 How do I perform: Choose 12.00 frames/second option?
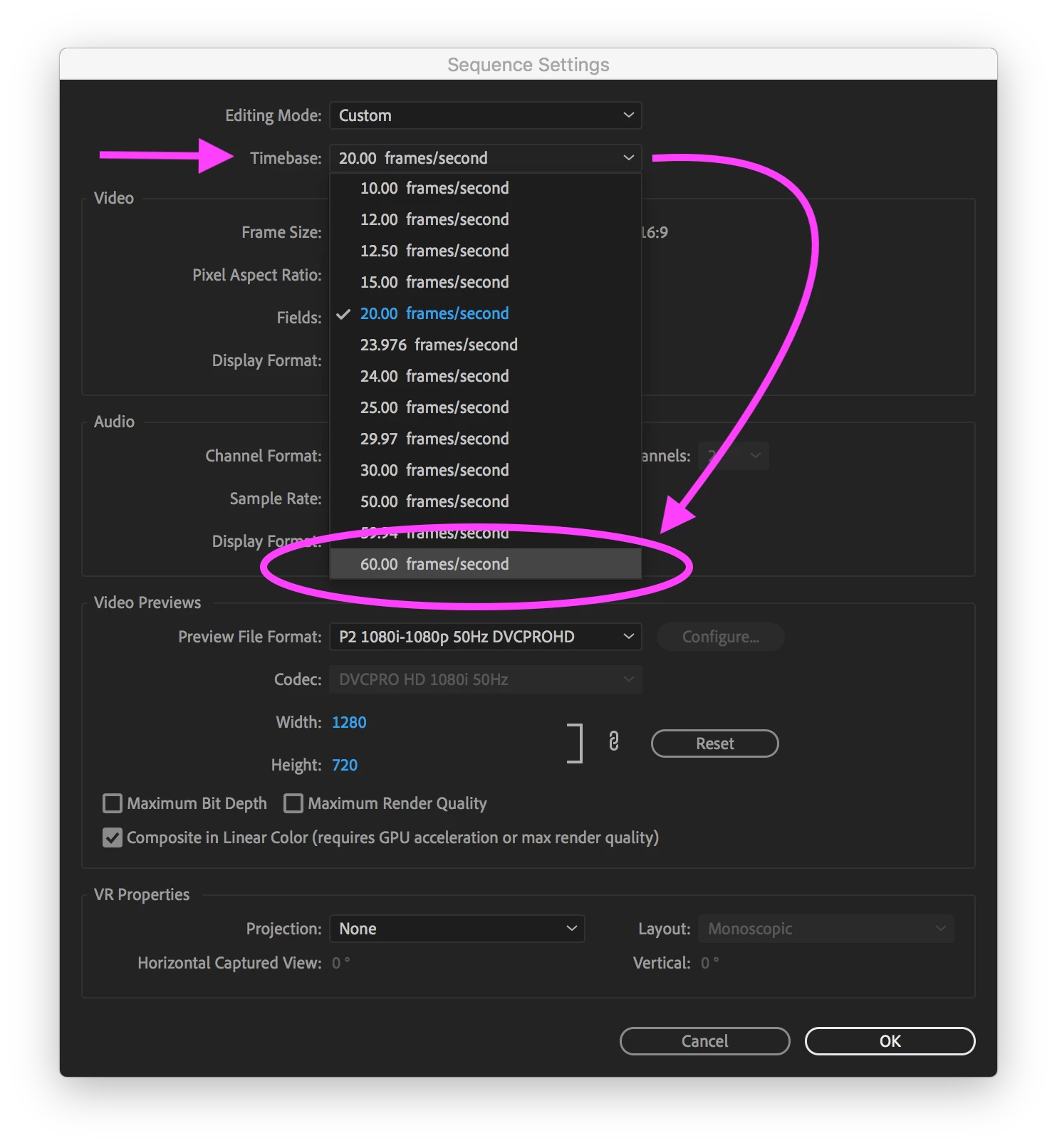tap(485, 219)
